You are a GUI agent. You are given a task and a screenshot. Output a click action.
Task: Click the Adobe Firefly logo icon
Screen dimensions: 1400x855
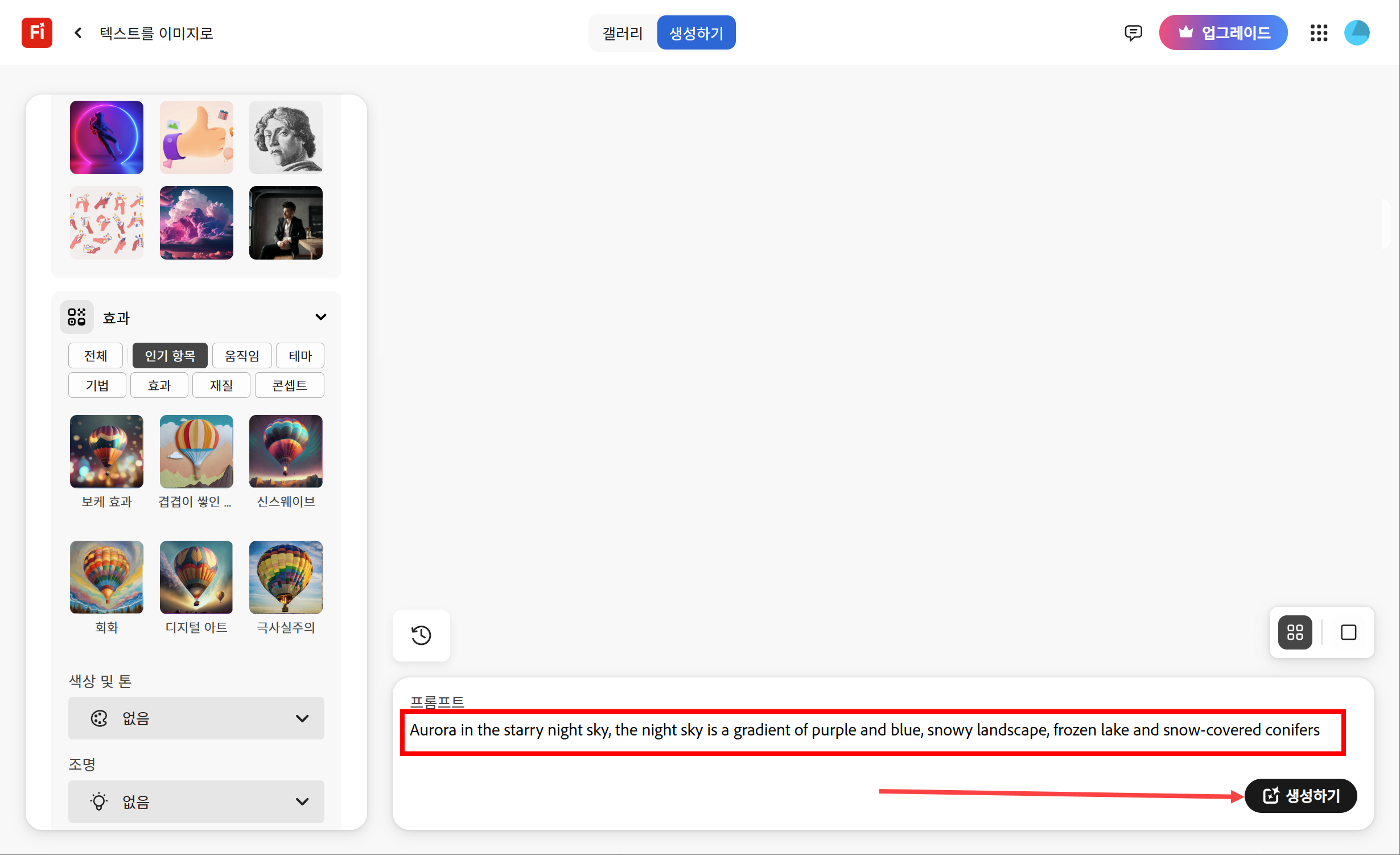pyautogui.click(x=37, y=32)
